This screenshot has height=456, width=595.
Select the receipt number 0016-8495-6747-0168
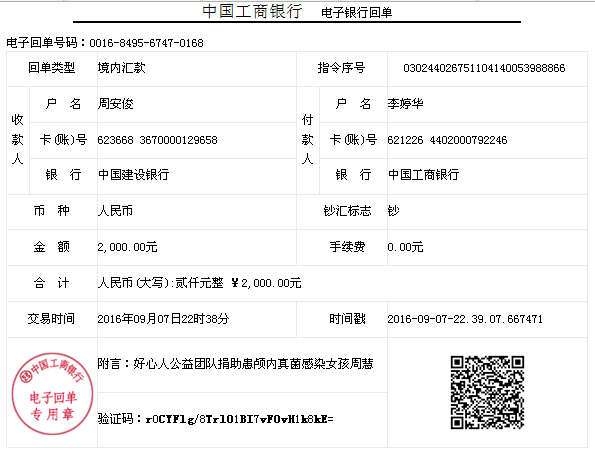(x=146, y=43)
